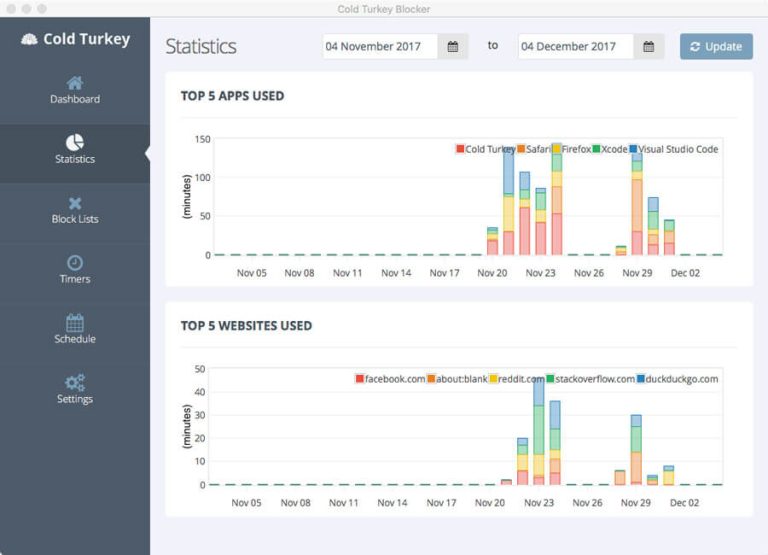Click the Block Lists menu label

[x=75, y=219]
